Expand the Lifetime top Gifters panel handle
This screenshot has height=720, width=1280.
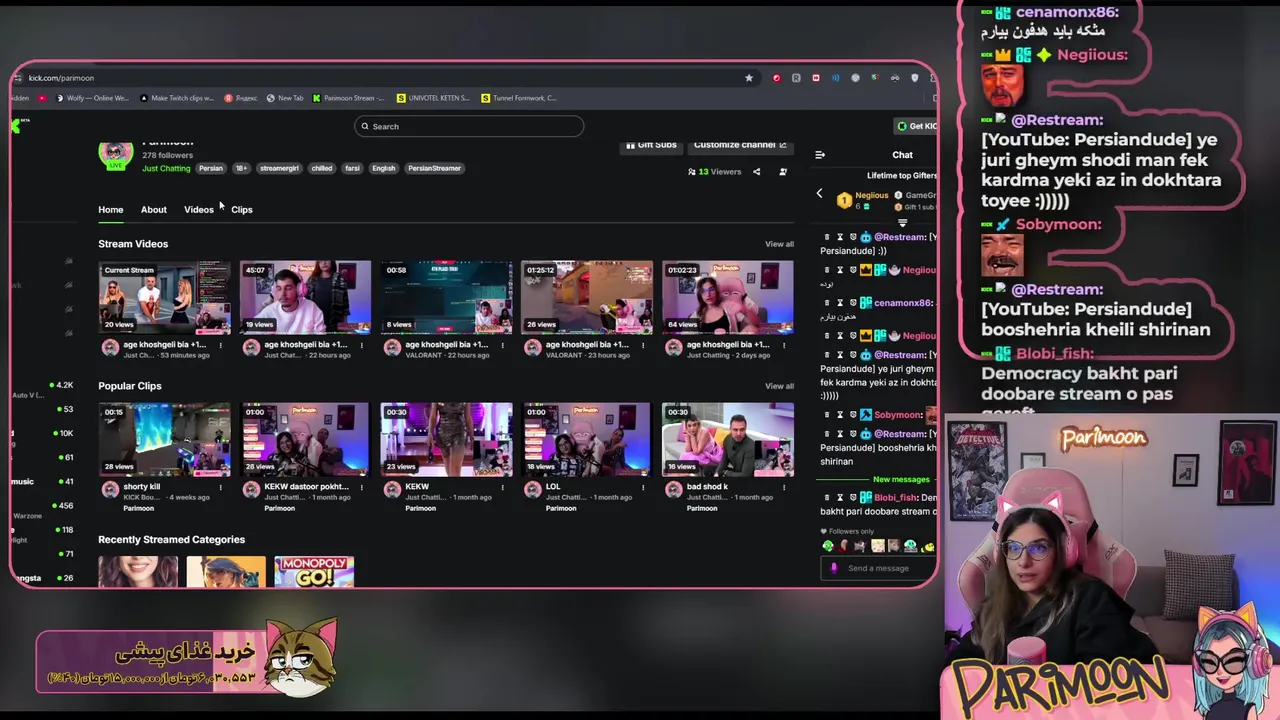click(902, 223)
